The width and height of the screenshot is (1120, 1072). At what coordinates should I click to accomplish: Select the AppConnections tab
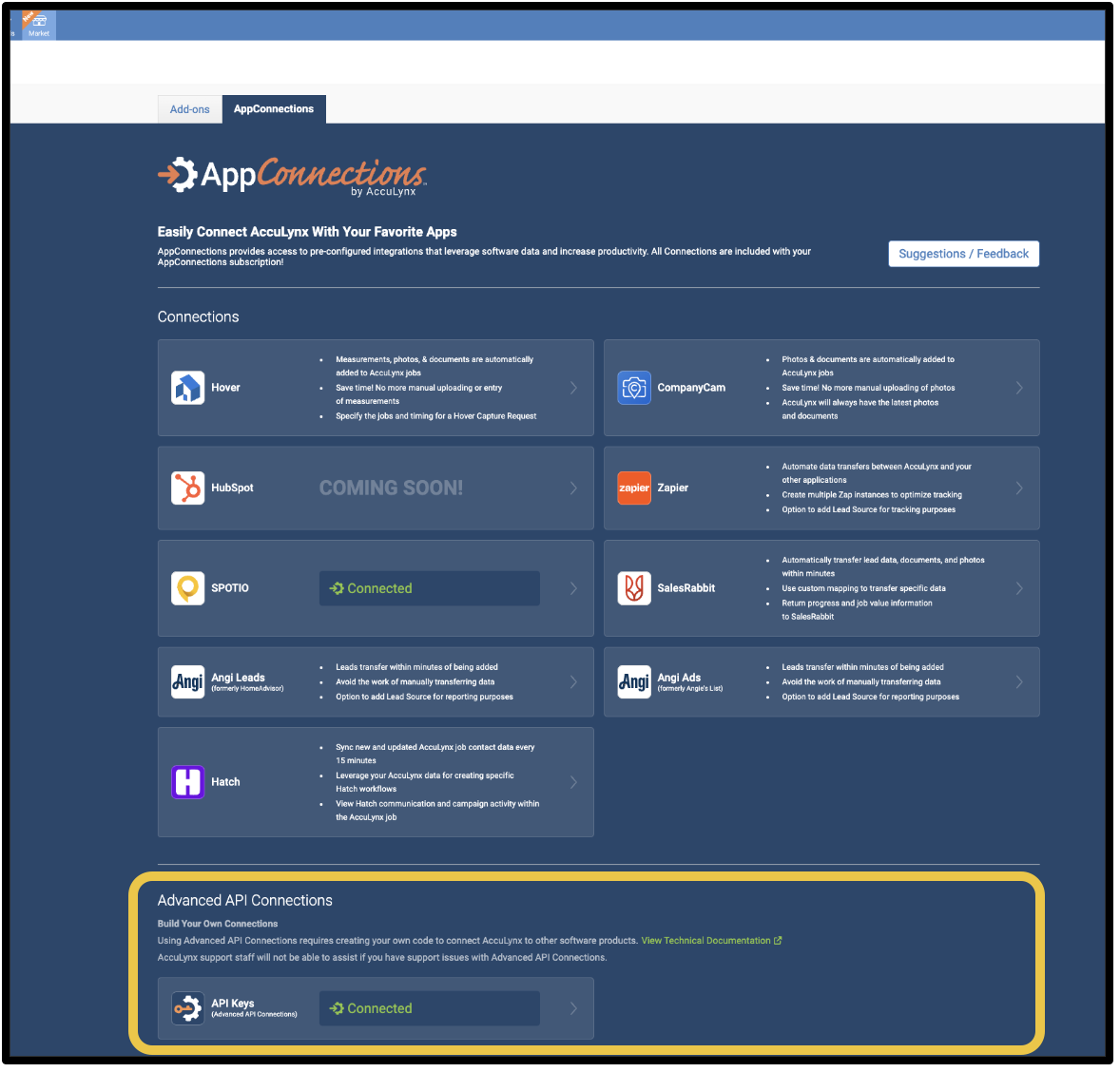[274, 109]
